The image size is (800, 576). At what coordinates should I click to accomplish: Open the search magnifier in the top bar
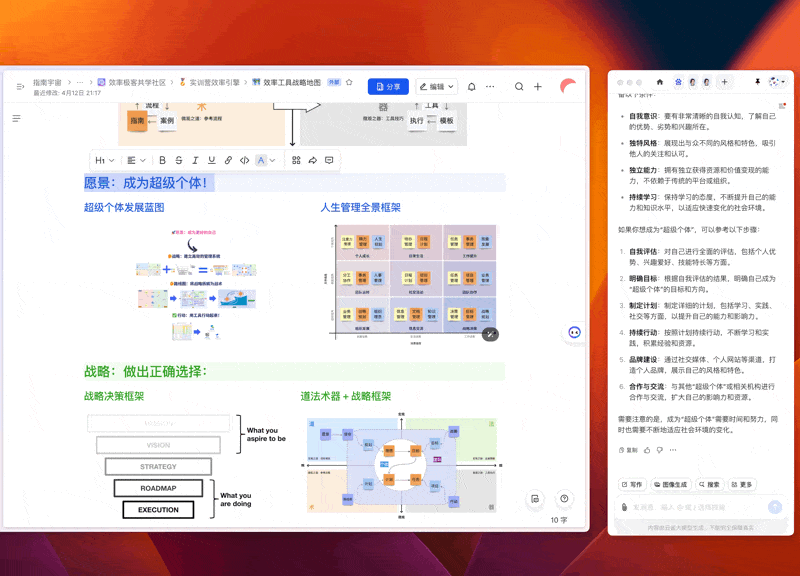[519, 86]
